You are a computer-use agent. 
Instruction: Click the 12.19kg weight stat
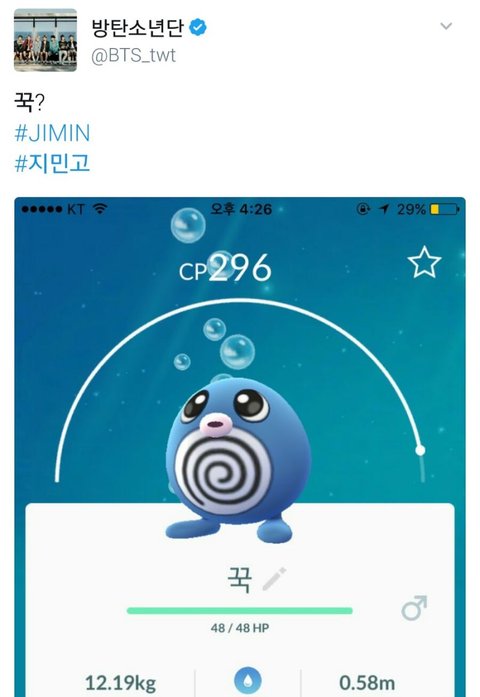[x=120, y=682]
